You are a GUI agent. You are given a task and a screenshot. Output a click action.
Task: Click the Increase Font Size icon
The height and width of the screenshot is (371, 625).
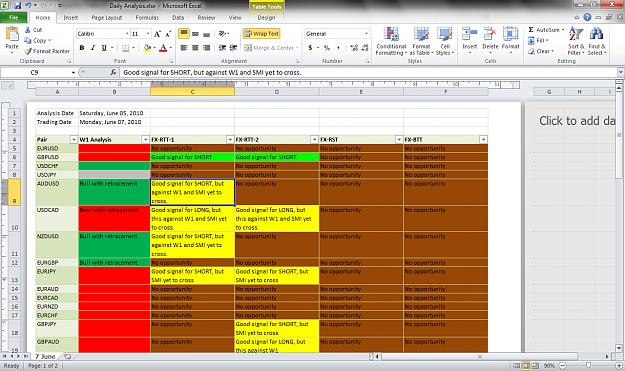point(157,34)
